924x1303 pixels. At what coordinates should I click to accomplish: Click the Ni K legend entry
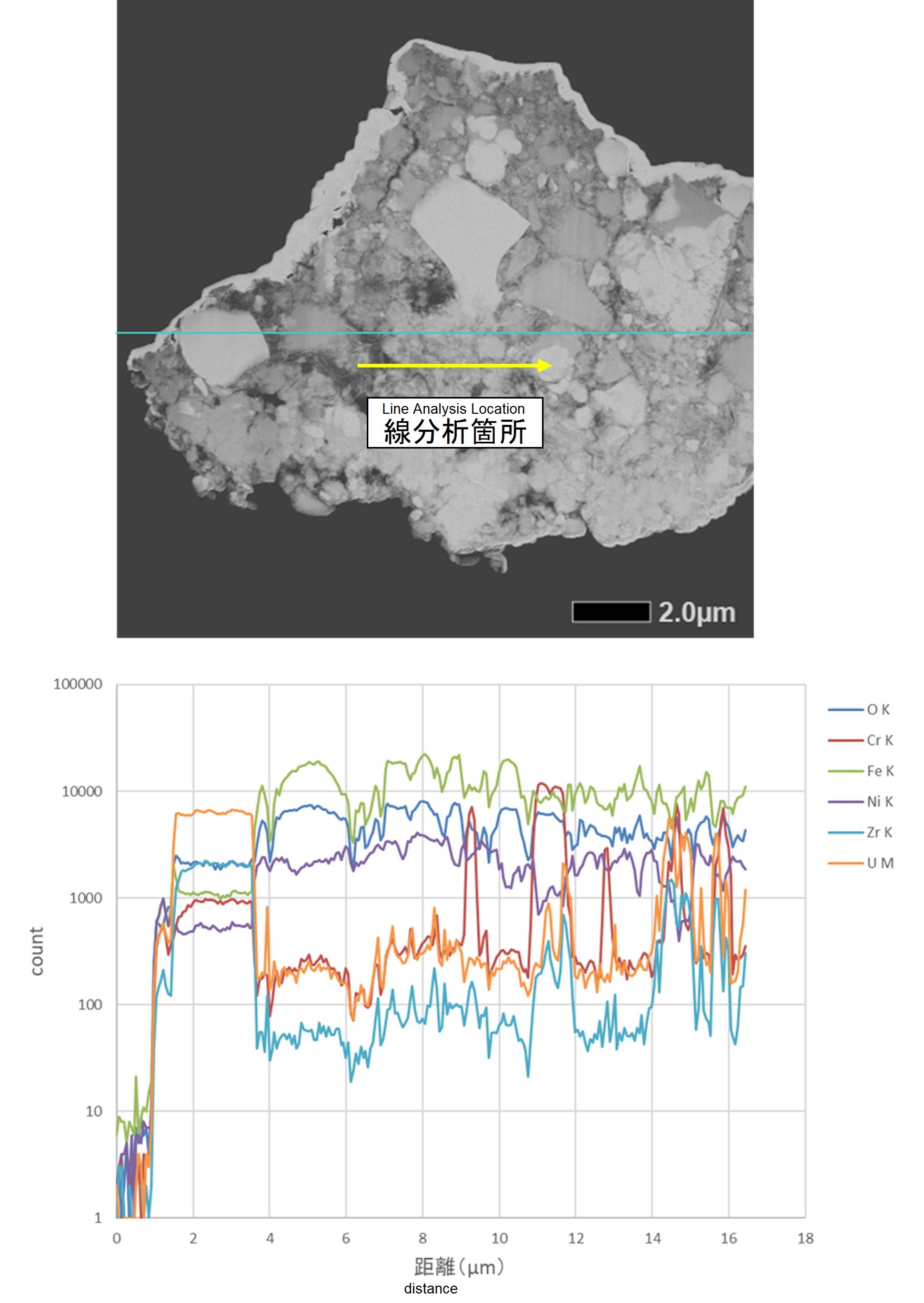[x=860, y=801]
